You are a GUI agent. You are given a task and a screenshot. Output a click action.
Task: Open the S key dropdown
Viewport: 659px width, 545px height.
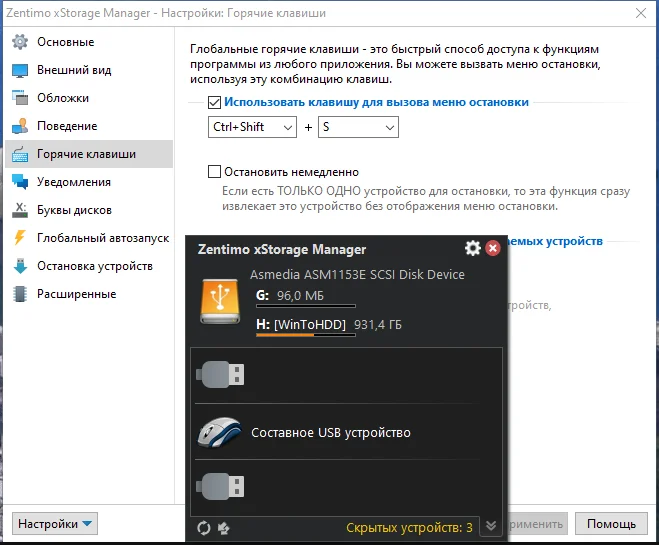(358, 127)
